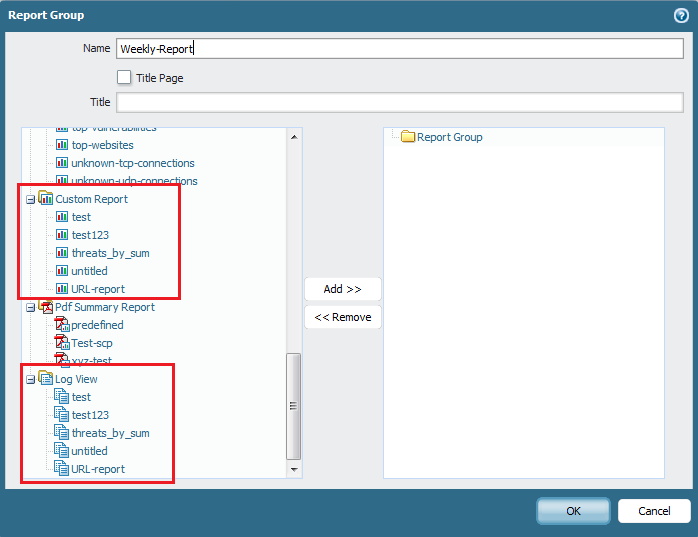Click chart icon beside Custom Report URL-report
The height and width of the screenshot is (537, 698).
click(x=62, y=289)
